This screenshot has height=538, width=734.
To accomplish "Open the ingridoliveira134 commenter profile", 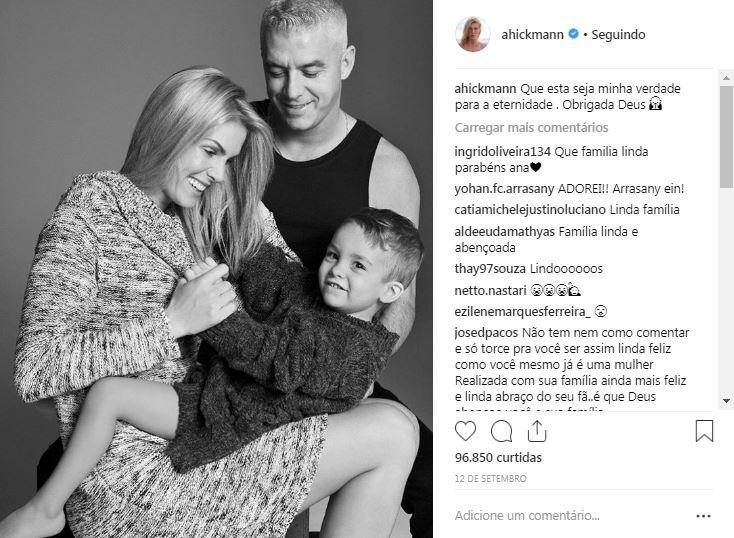I will [x=502, y=152].
